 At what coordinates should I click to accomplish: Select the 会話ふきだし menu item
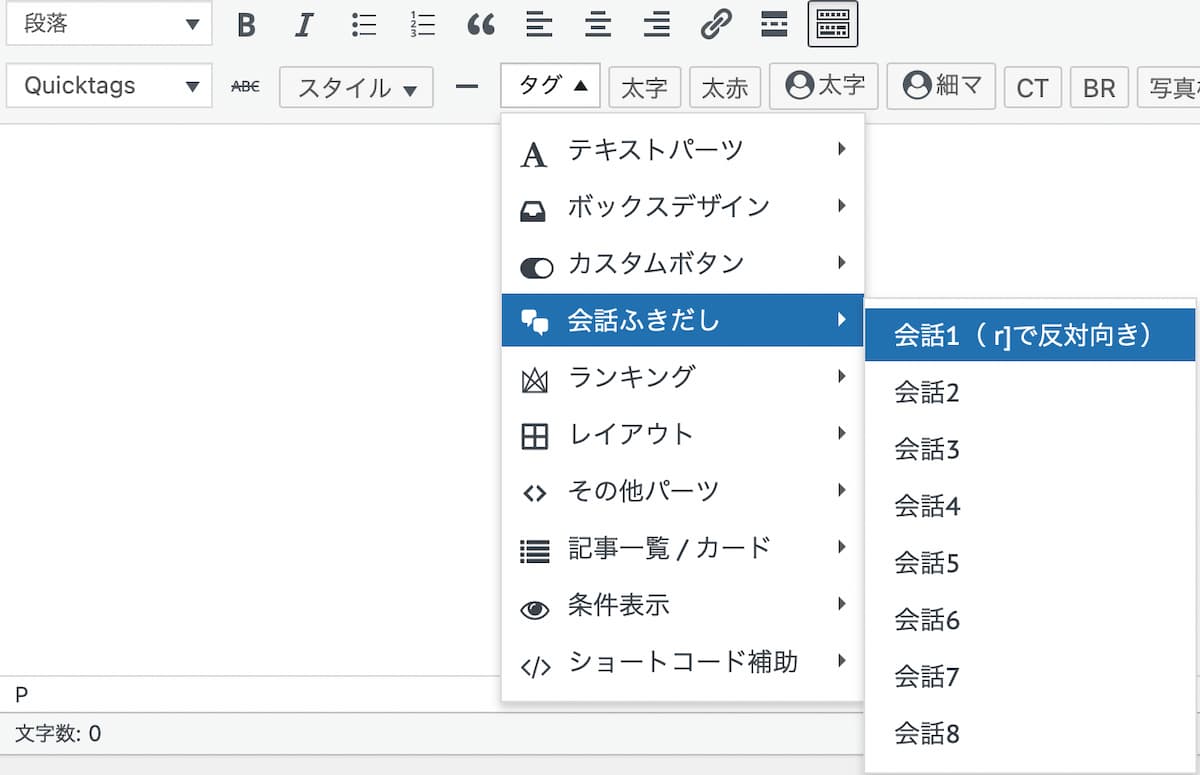(x=683, y=320)
